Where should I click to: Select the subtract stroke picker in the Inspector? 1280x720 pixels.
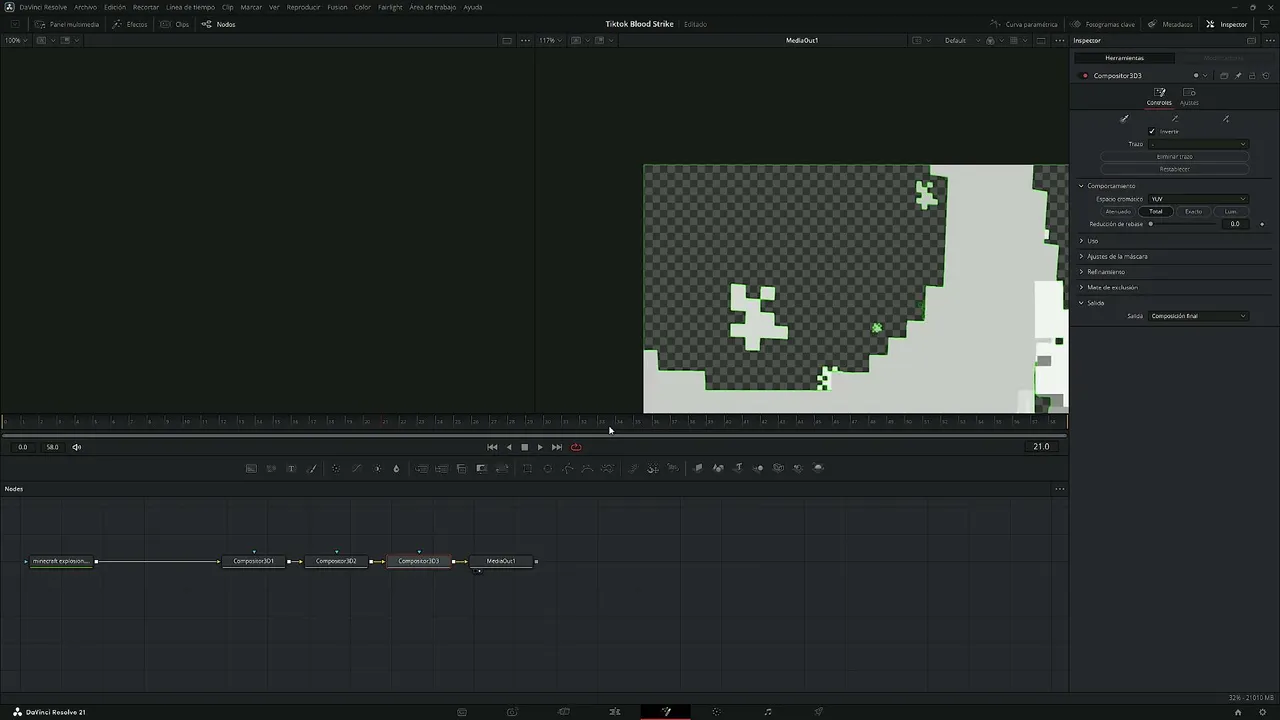(x=1175, y=119)
